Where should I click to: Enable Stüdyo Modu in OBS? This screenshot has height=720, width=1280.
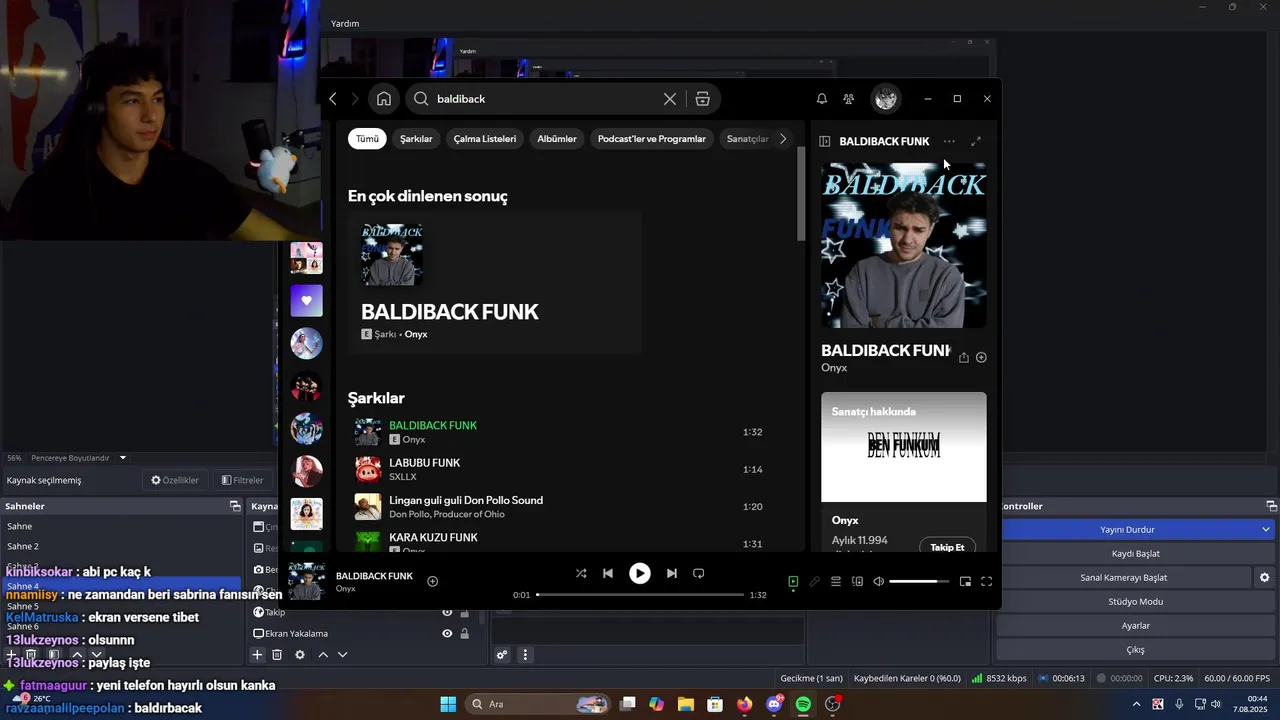tap(1136, 601)
